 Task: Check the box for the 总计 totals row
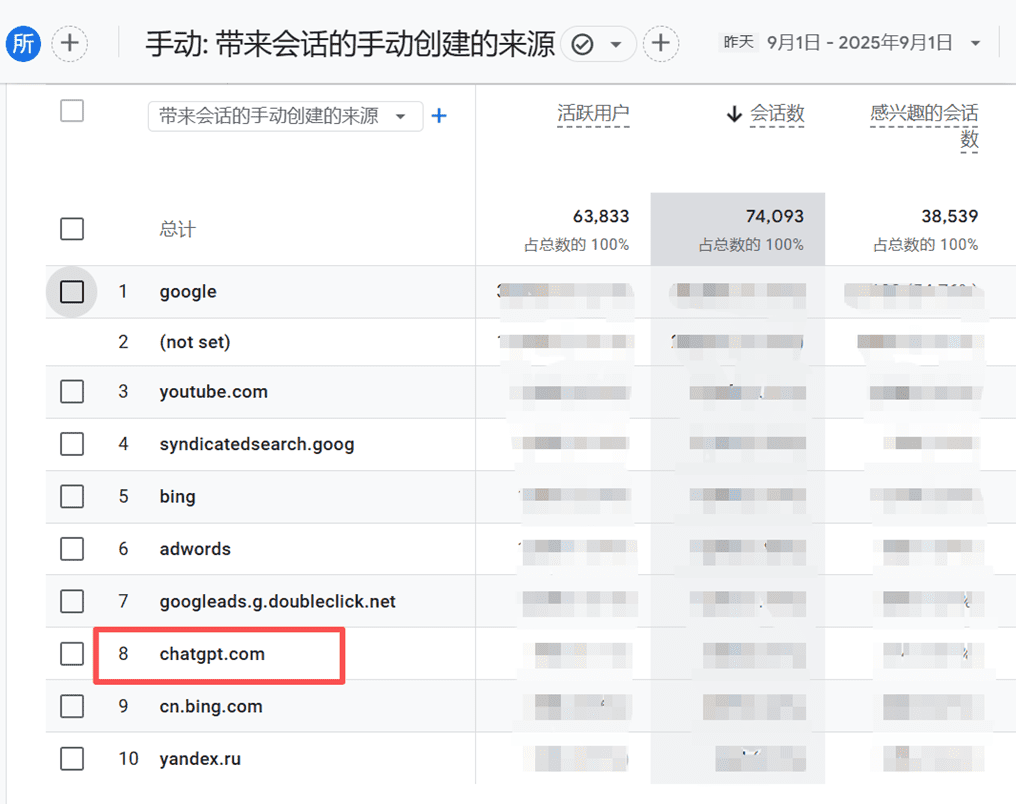pos(71,229)
